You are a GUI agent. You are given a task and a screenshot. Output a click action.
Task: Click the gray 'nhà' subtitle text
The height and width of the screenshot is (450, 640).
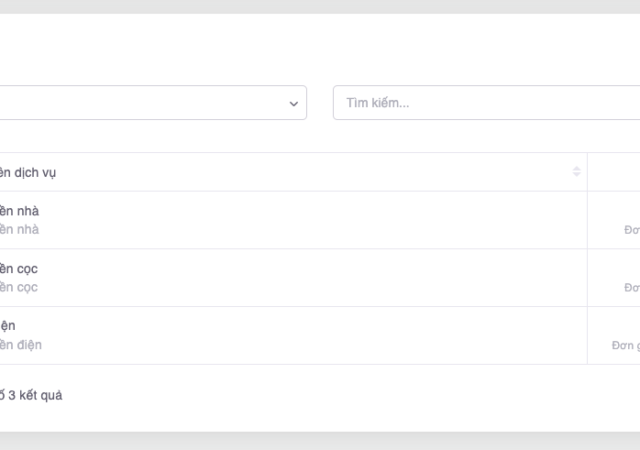pyautogui.click(x=20, y=230)
